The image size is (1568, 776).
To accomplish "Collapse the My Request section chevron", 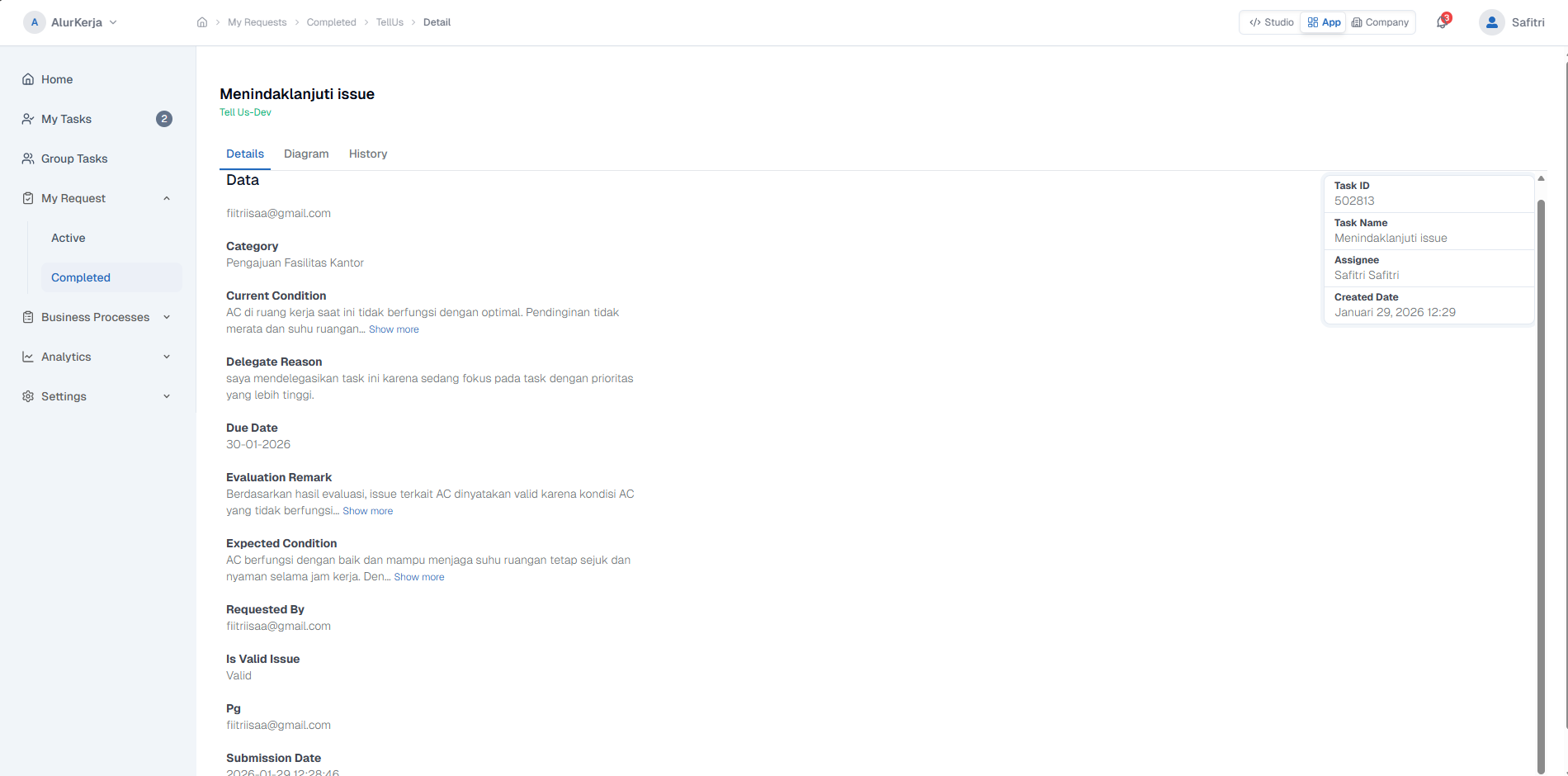I will click(167, 198).
